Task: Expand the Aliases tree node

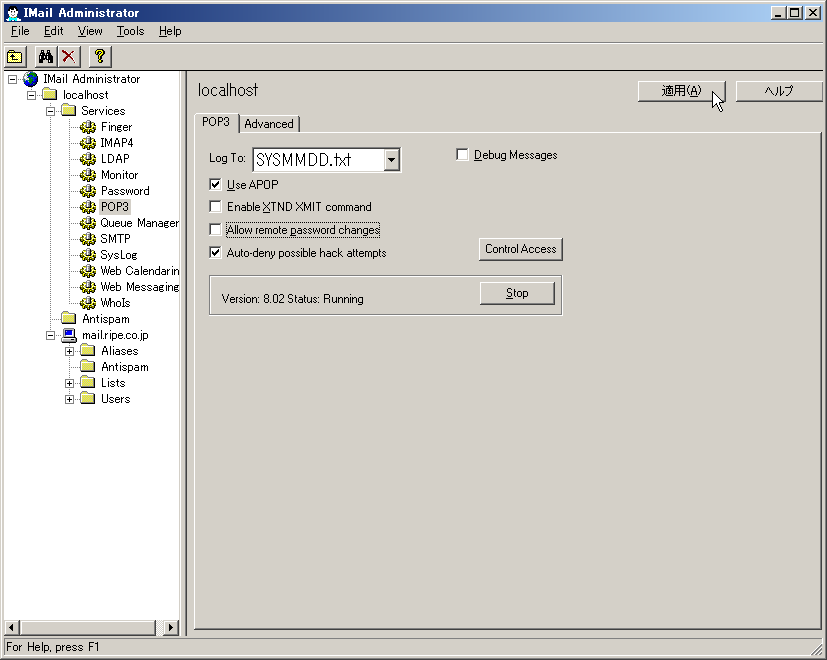Action: (69, 351)
